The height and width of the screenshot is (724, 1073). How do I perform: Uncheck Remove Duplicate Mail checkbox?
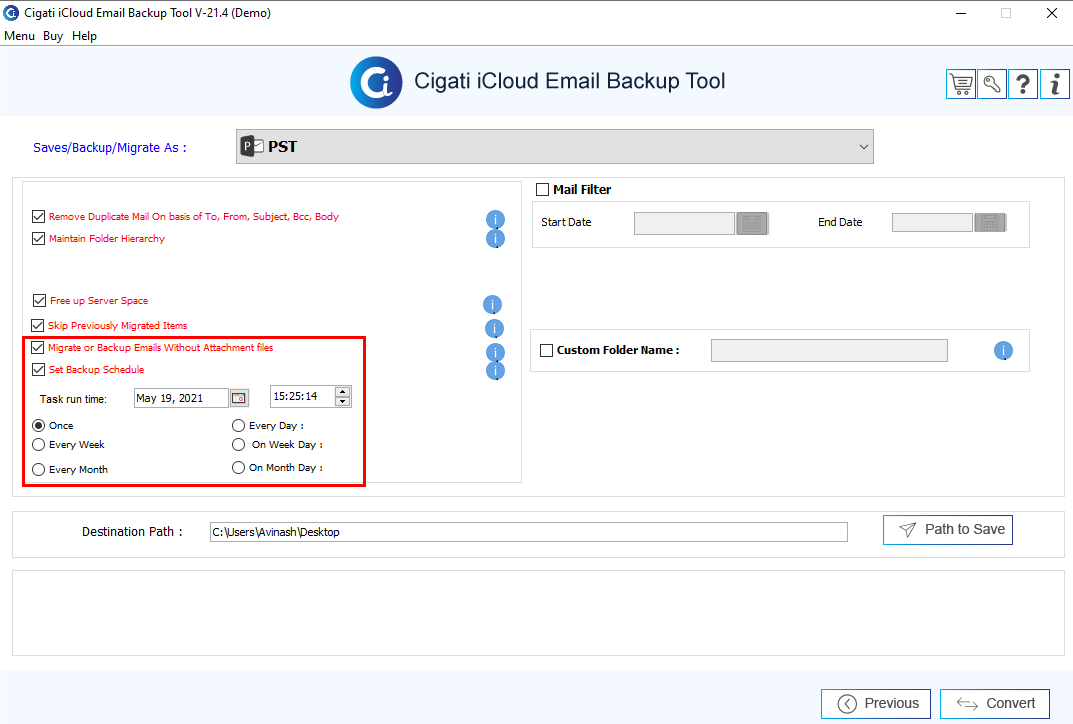(38, 216)
